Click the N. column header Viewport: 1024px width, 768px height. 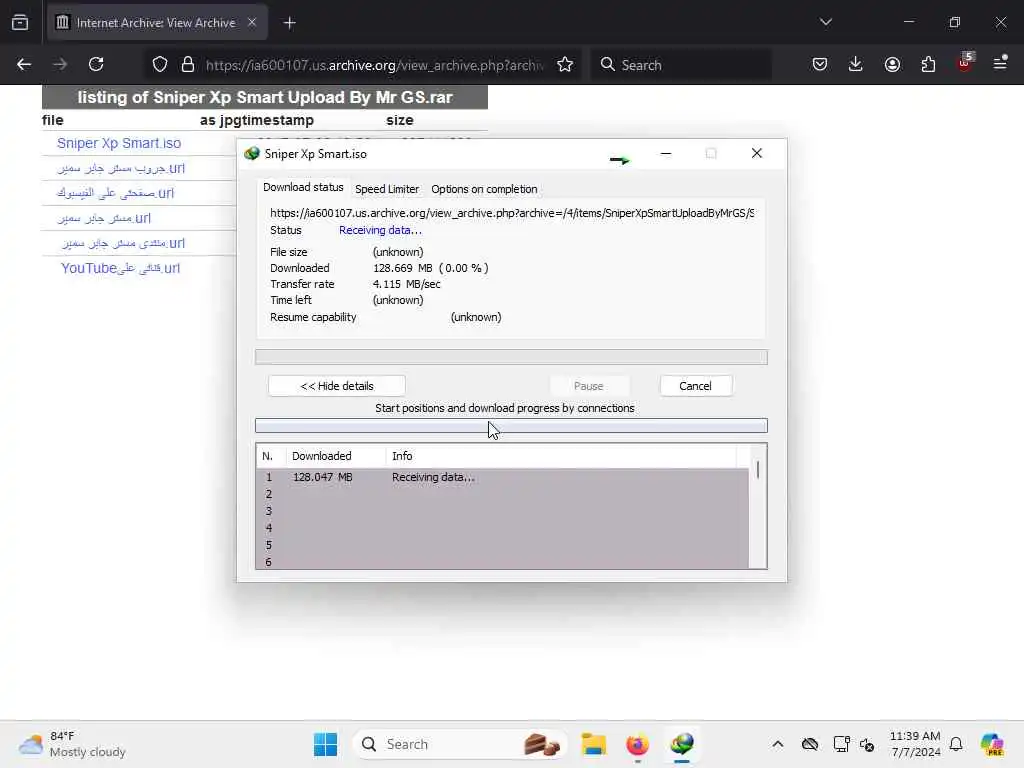[270, 456]
